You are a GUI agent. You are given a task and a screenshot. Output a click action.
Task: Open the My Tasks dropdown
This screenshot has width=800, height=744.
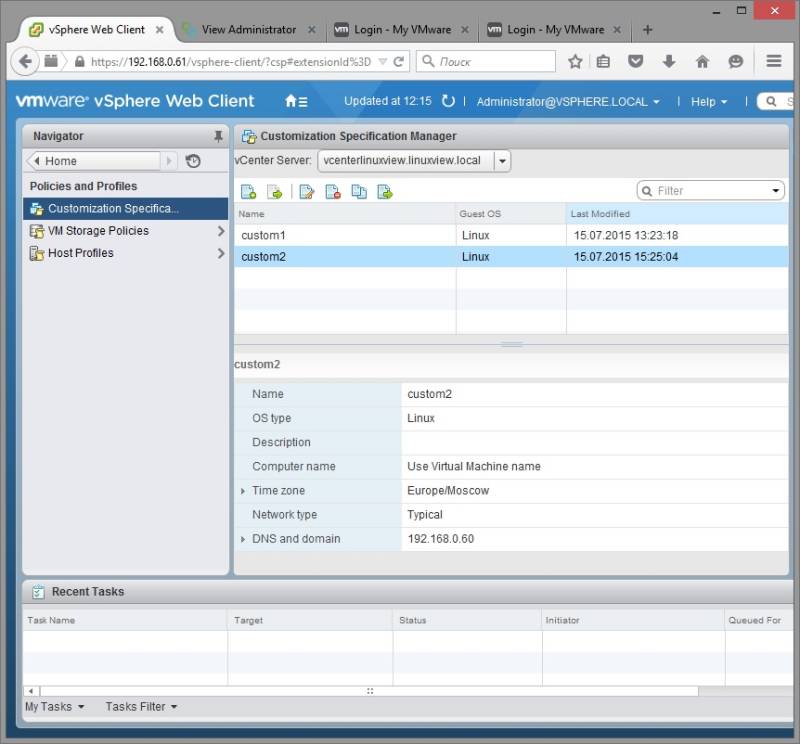tap(55, 707)
